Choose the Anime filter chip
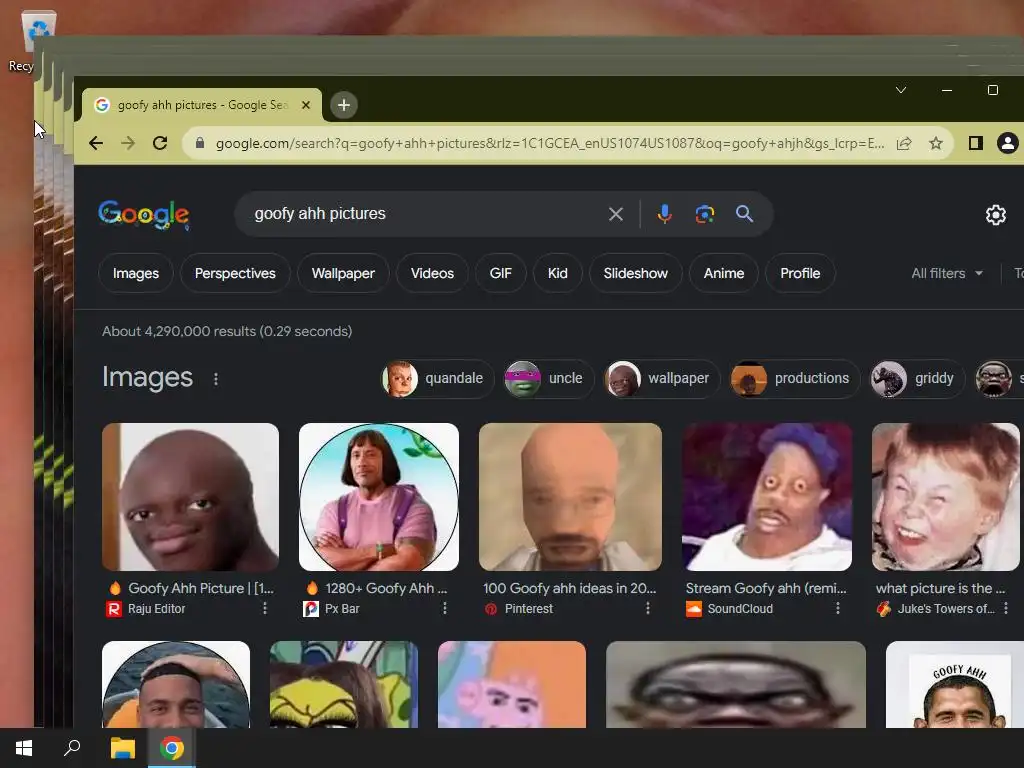Image resolution: width=1024 pixels, height=768 pixels. (x=724, y=274)
